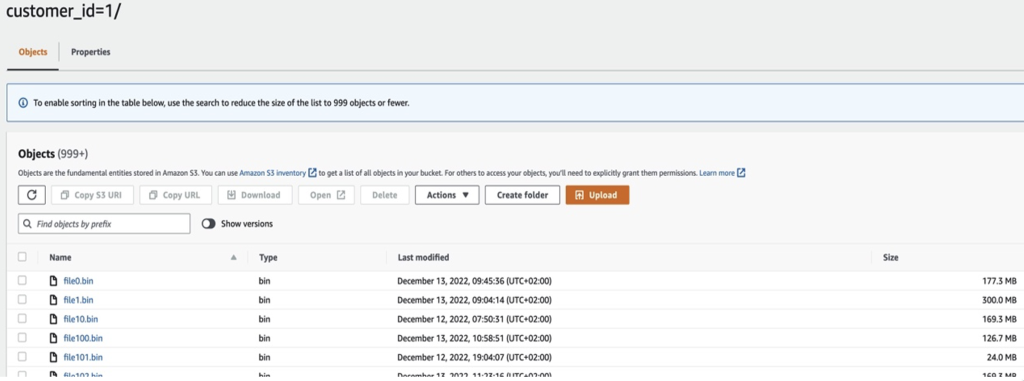Select the checkbox for file0.bin
Viewport: 1024px width, 381px height.
tap(22, 280)
